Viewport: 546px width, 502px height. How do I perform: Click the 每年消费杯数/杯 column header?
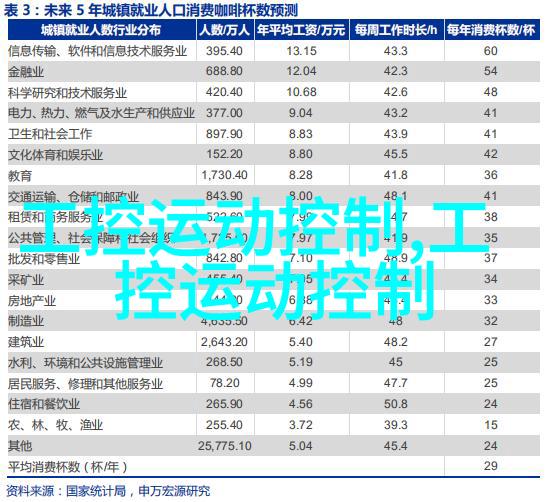point(492,30)
